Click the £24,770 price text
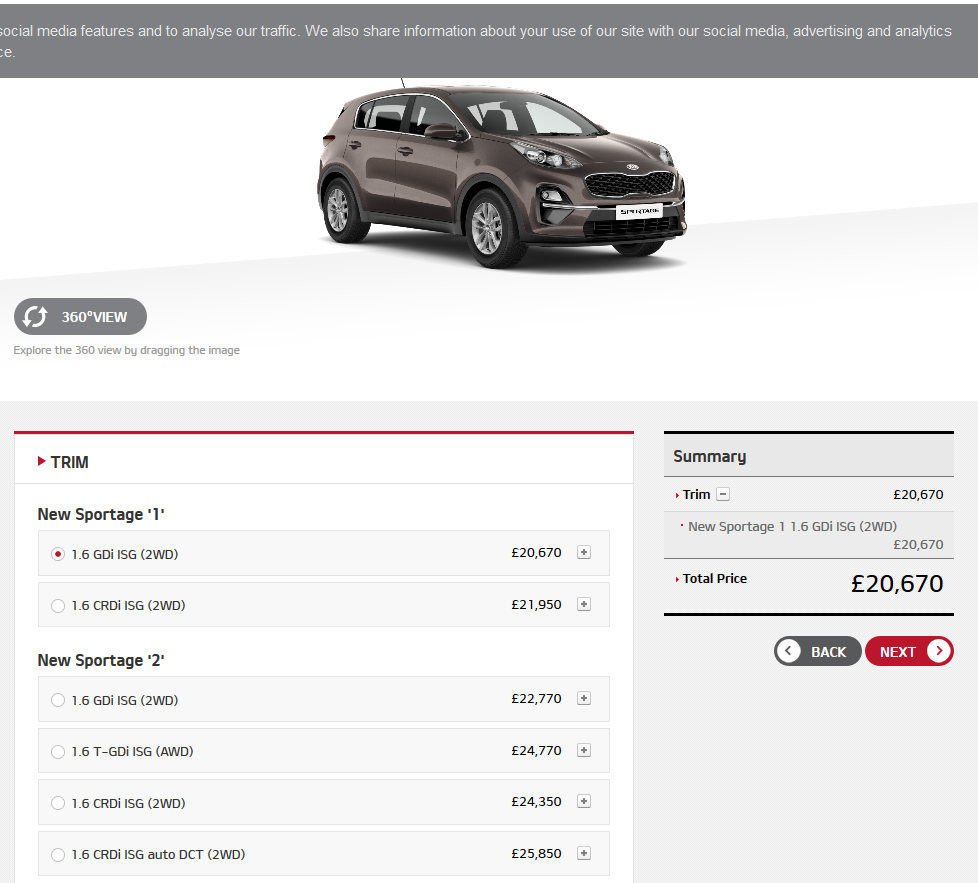 click(536, 750)
